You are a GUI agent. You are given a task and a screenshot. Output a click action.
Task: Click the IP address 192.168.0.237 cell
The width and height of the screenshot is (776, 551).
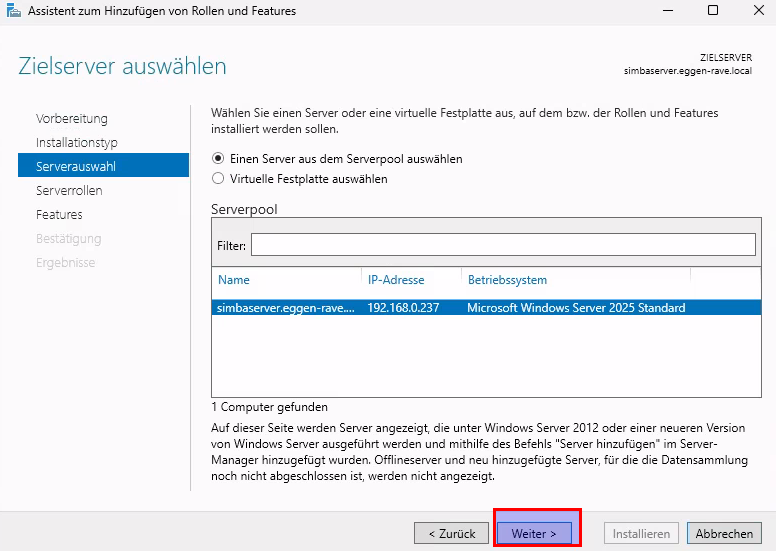pyautogui.click(x=403, y=308)
